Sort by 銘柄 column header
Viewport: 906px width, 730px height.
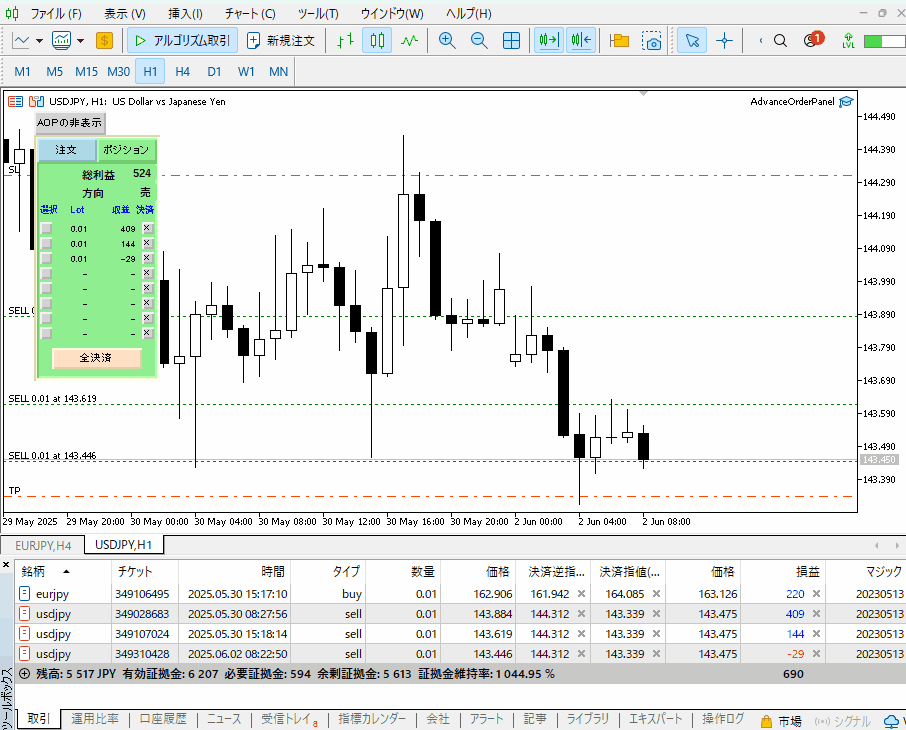tap(62, 572)
